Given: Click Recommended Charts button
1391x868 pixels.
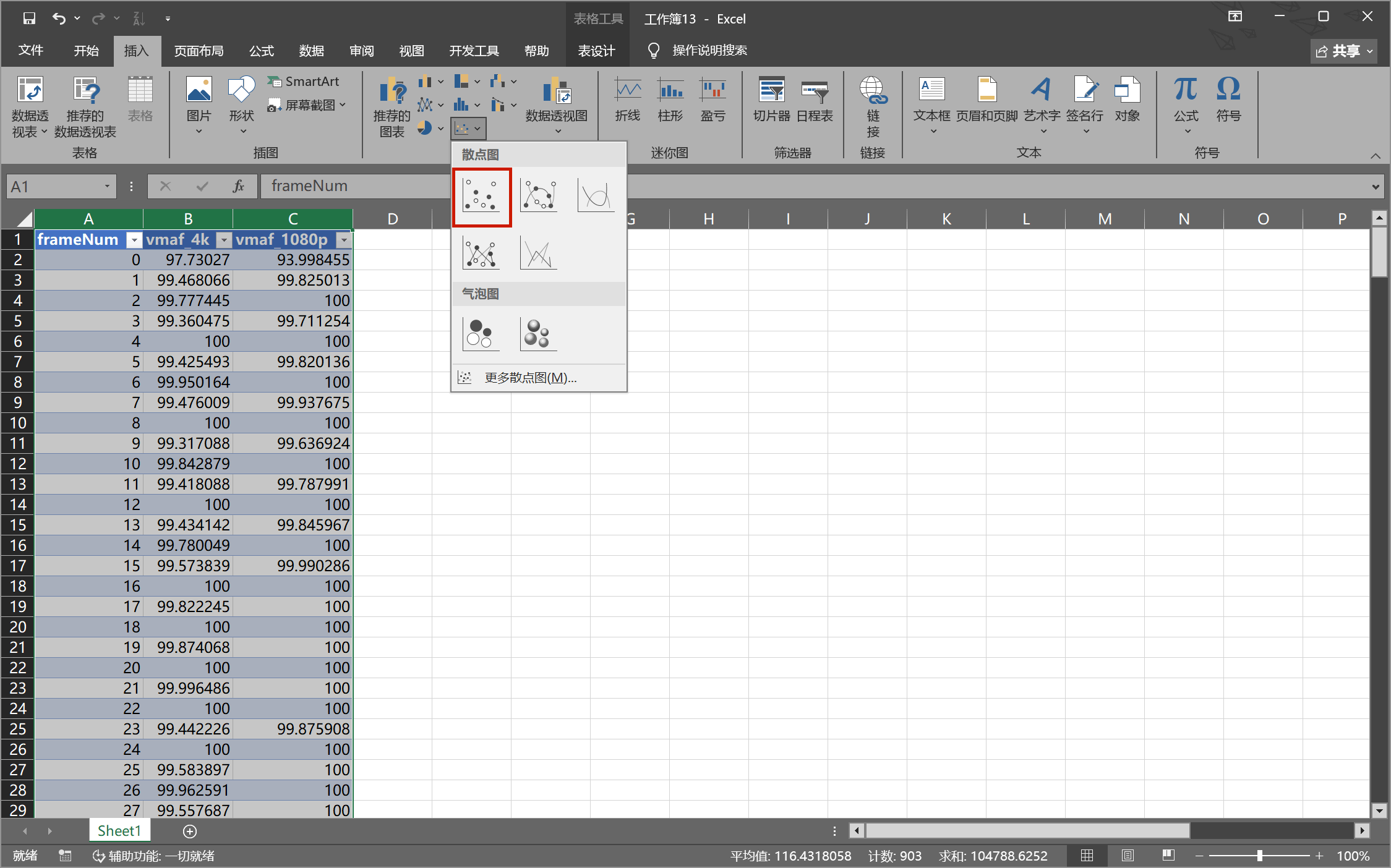Looking at the screenshot, I should point(392,106).
